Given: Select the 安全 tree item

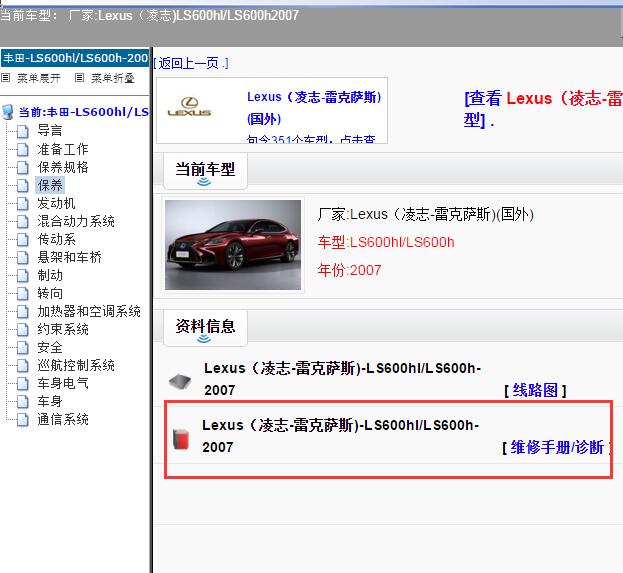Looking at the screenshot, I should point(50,347).
